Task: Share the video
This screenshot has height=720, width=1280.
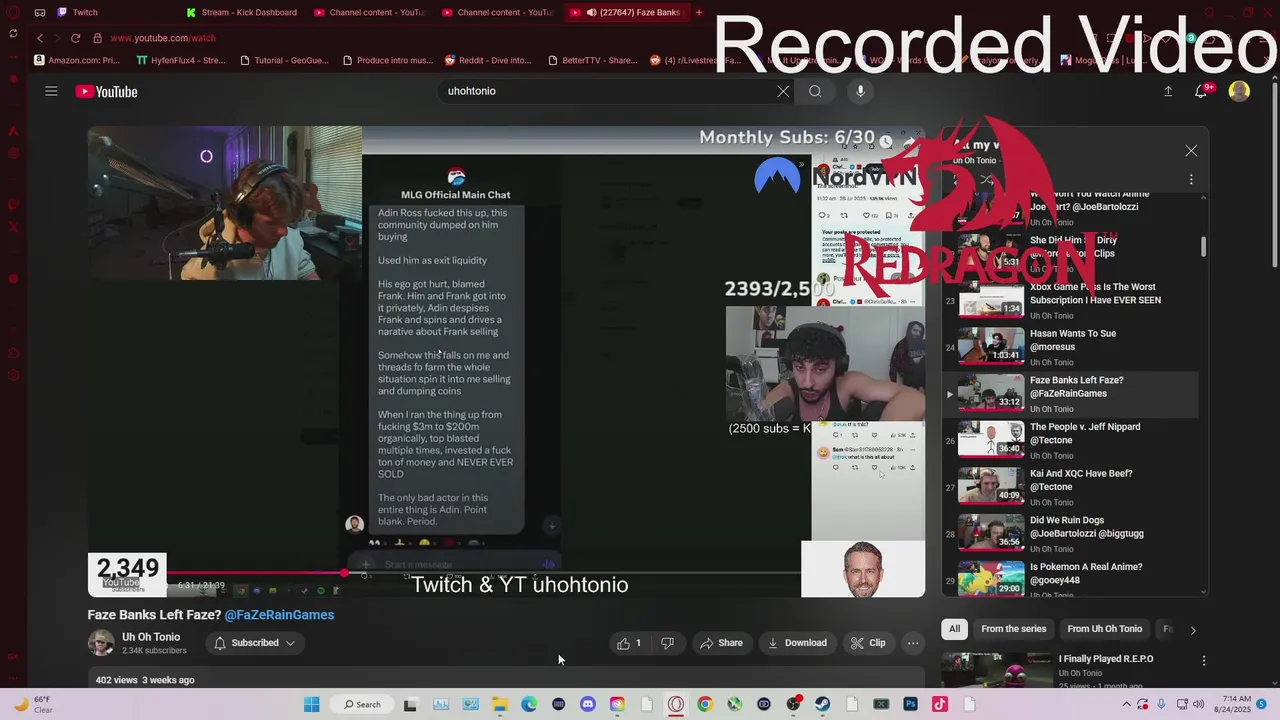Action: (x=721, y=643)
